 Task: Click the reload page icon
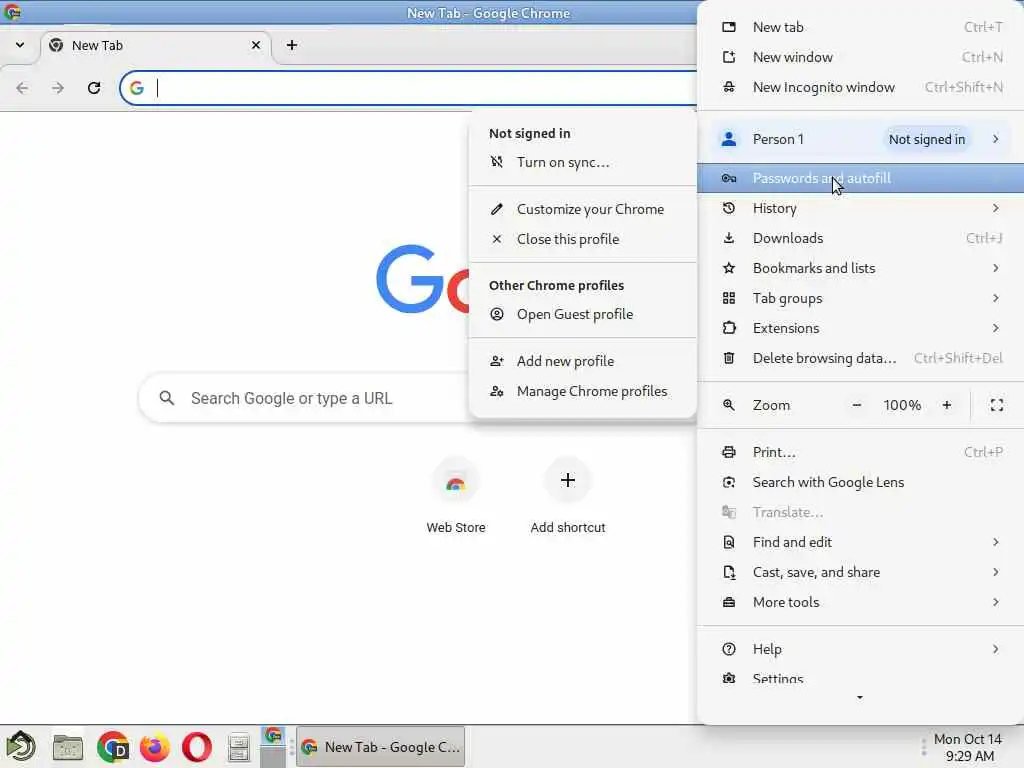coord(94,88)
